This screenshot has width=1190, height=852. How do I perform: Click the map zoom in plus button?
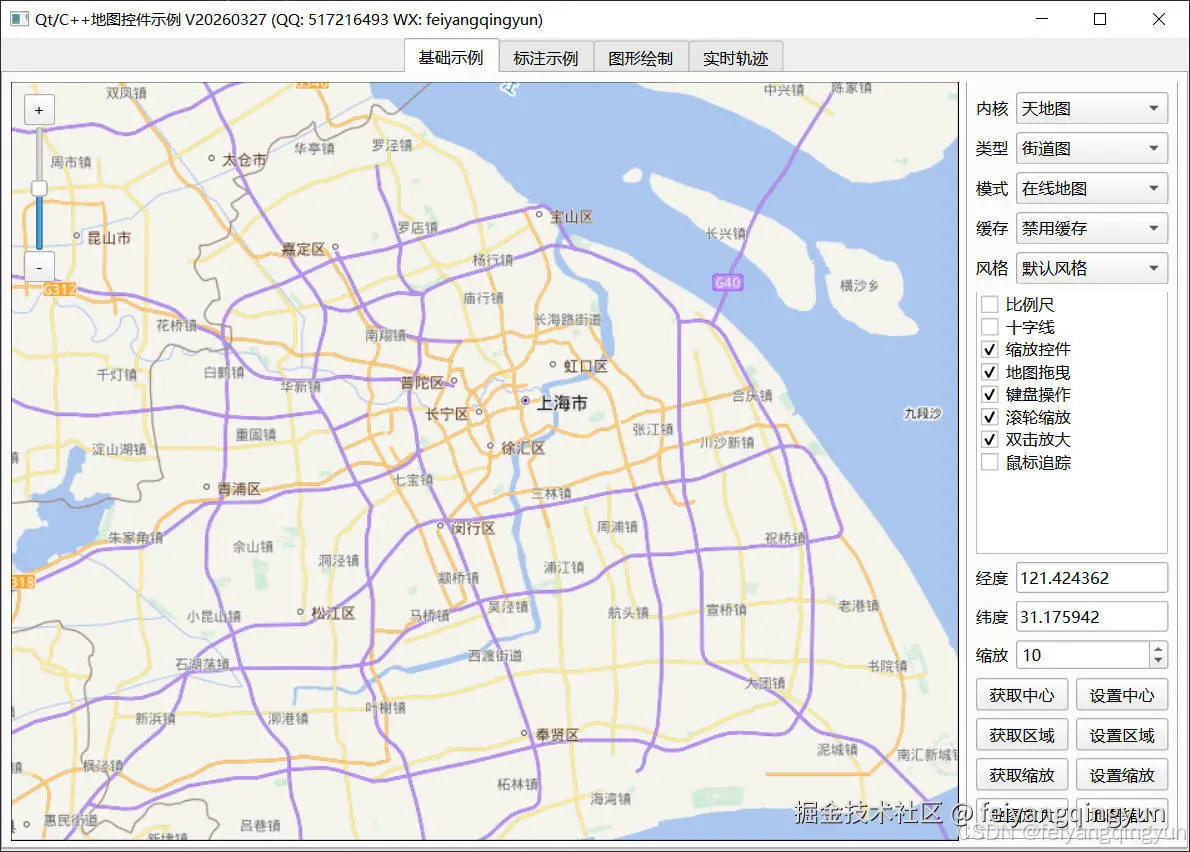[x=39, y=110]
